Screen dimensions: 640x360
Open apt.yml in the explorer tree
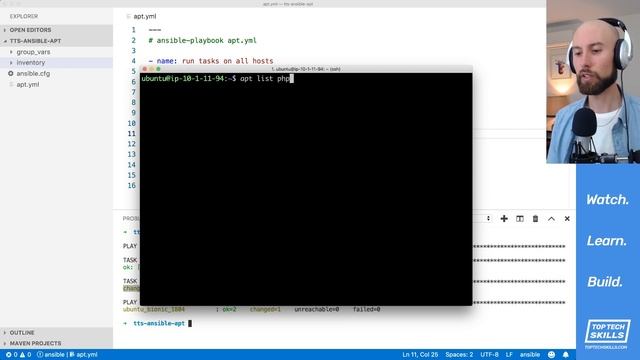click(56, 84)
